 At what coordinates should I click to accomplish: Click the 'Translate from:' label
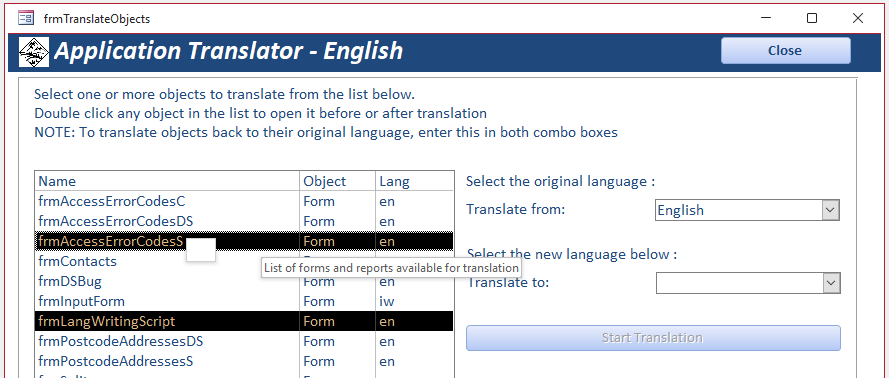pyautogui.click(x=516, y=209)
